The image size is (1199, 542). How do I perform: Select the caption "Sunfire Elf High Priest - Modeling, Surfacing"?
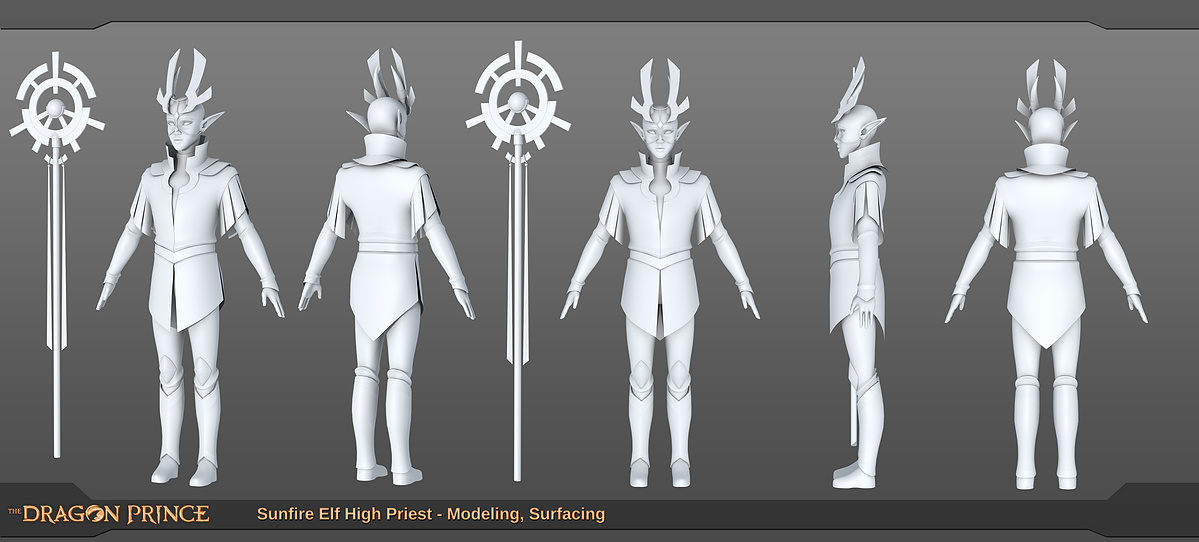tap(431, 514)
